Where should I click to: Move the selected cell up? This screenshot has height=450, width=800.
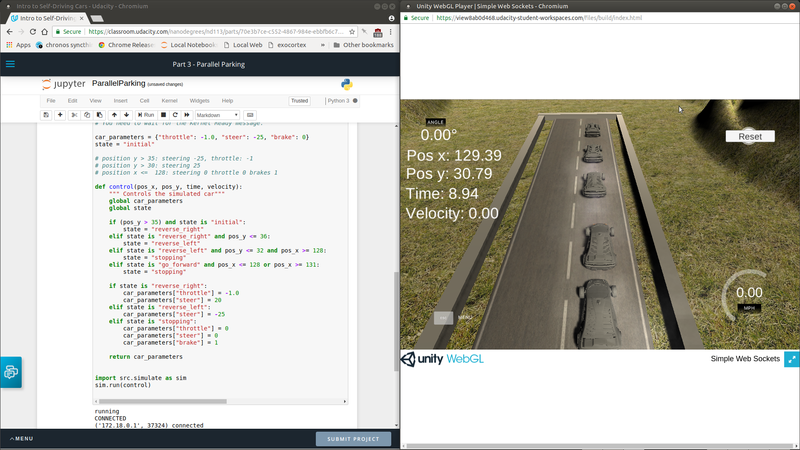point(114,115)
